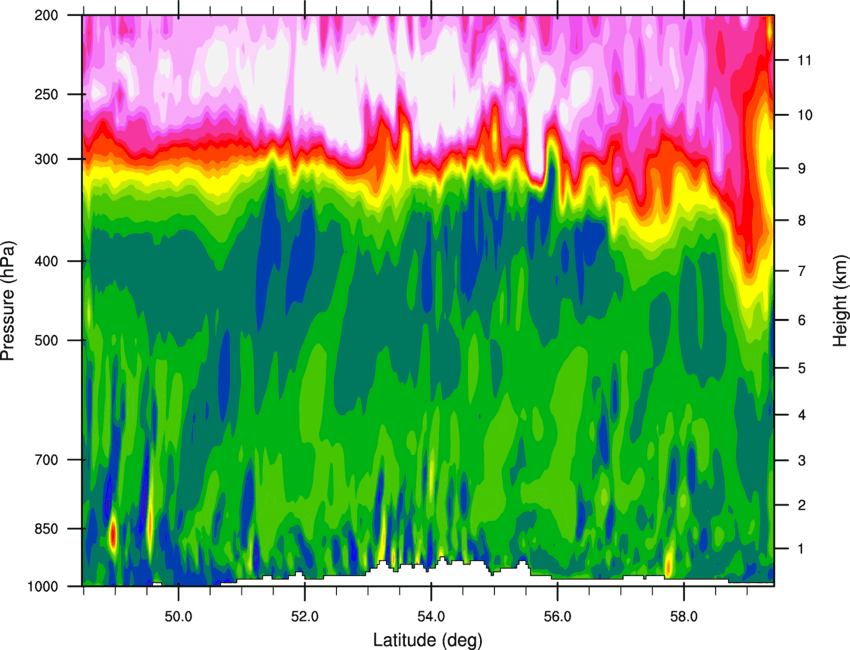Click the 50.0 latitude tick label

tap(178, 616)
